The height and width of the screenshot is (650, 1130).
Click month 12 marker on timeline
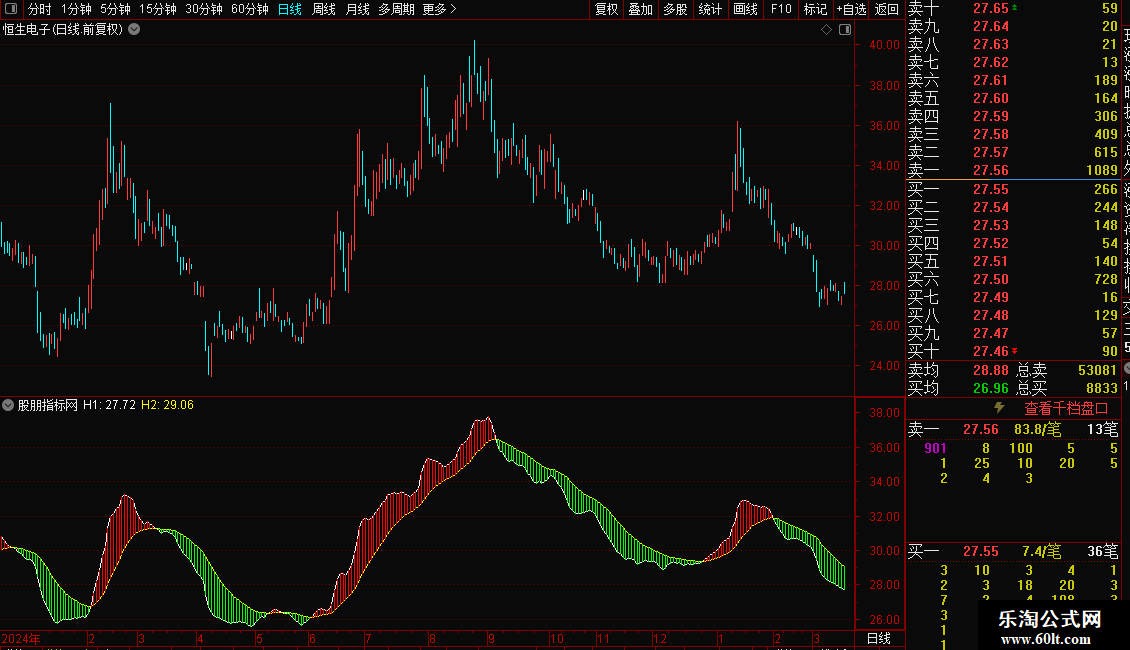click(659, 638)
